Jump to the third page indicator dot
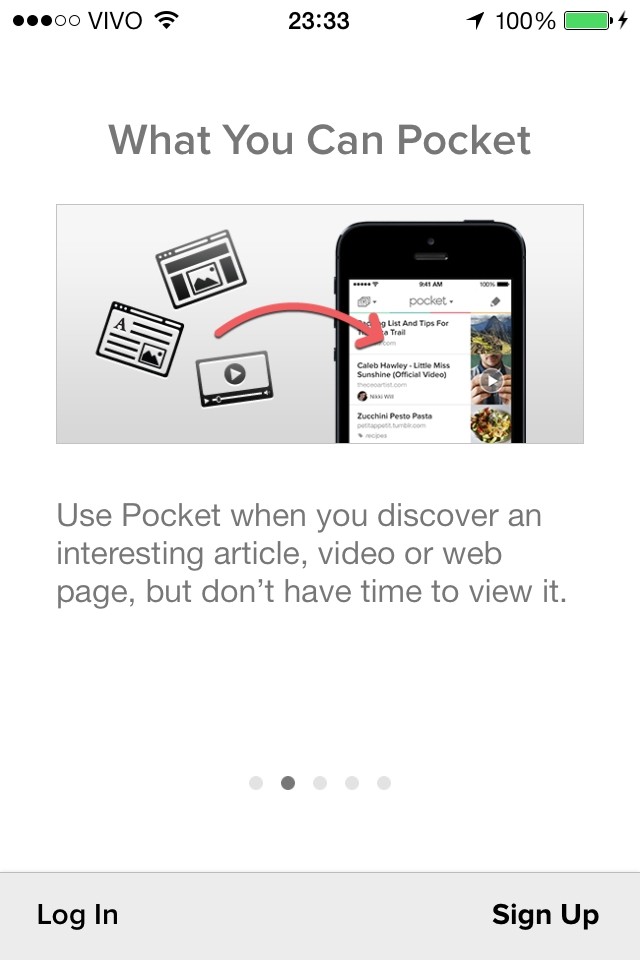Viewport: 640px width, 960px height. click(x=320, y=782)
